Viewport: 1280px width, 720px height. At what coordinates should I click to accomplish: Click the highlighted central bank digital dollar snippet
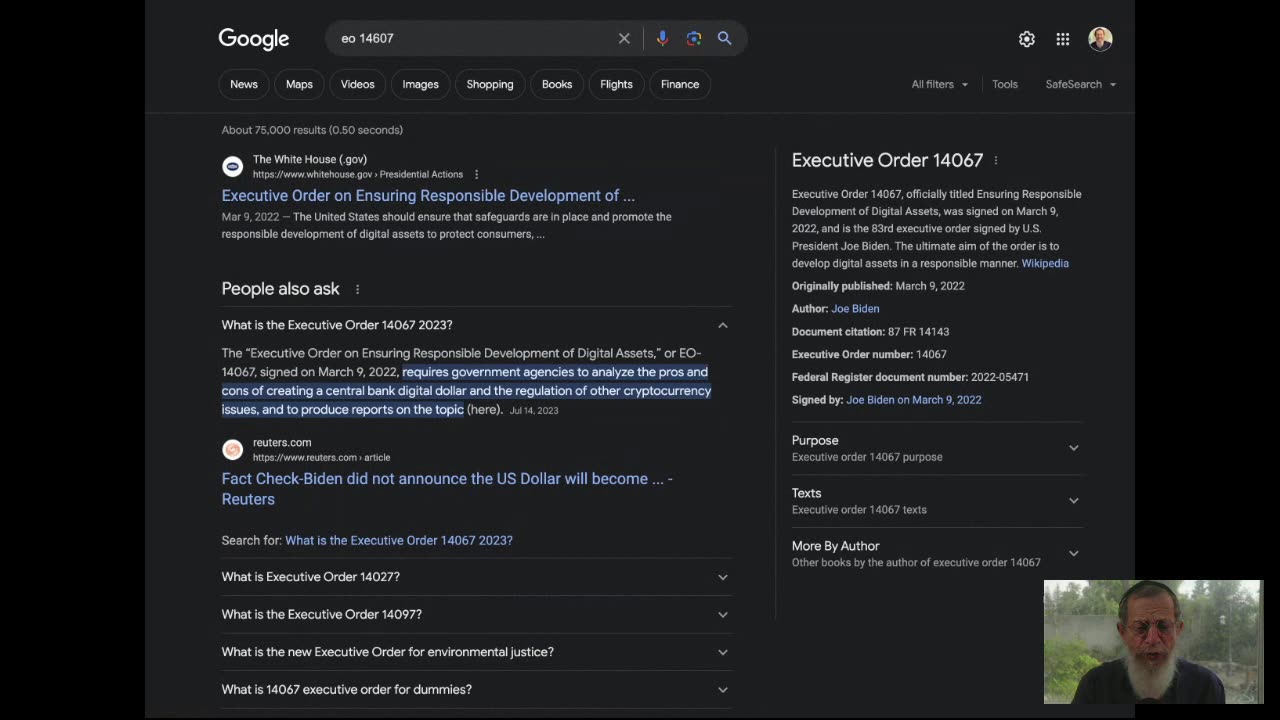click(x=466, y=391)
